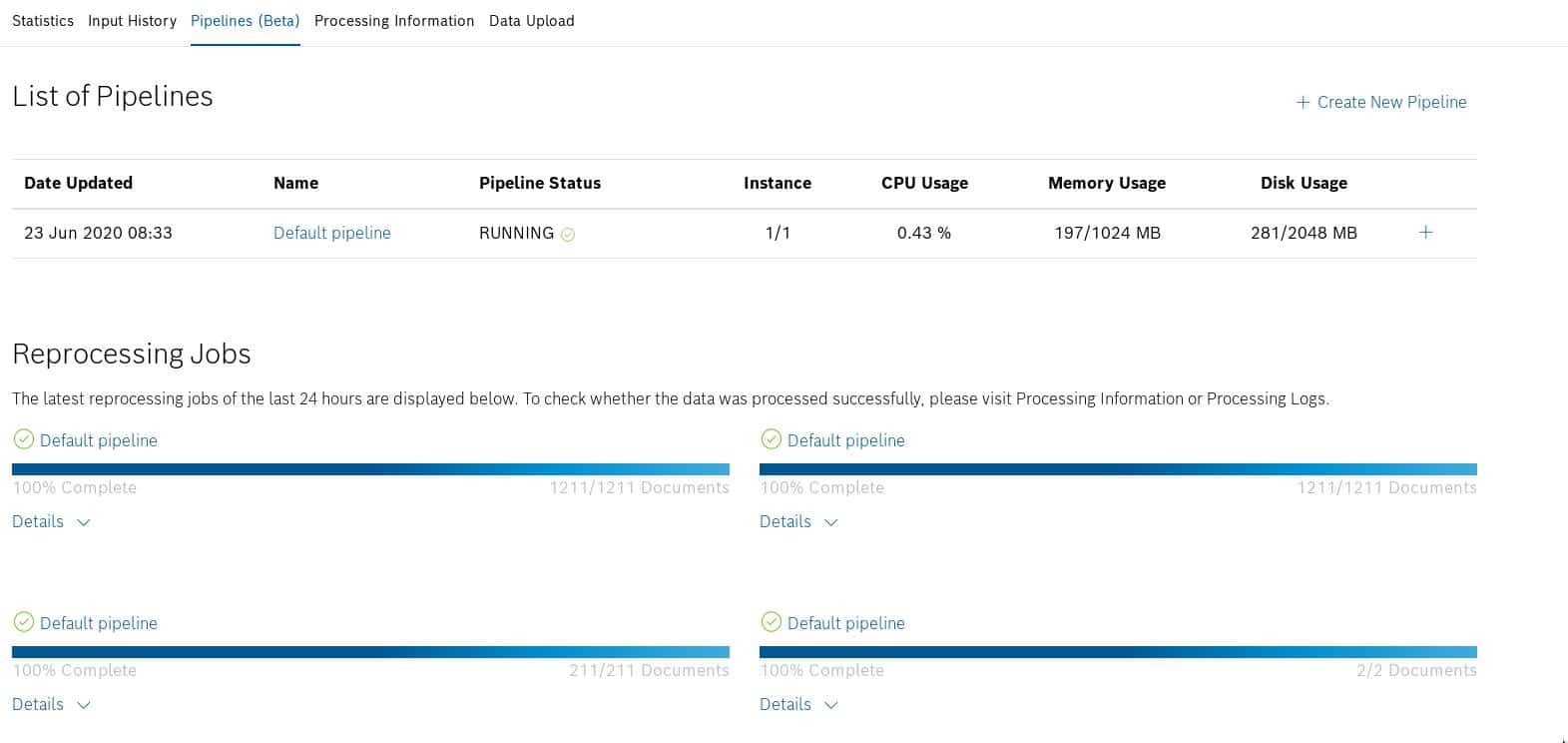Expand Details for the 211/211 documents job
Screen dimensions: 1568x743
click(x=51, y=704)
